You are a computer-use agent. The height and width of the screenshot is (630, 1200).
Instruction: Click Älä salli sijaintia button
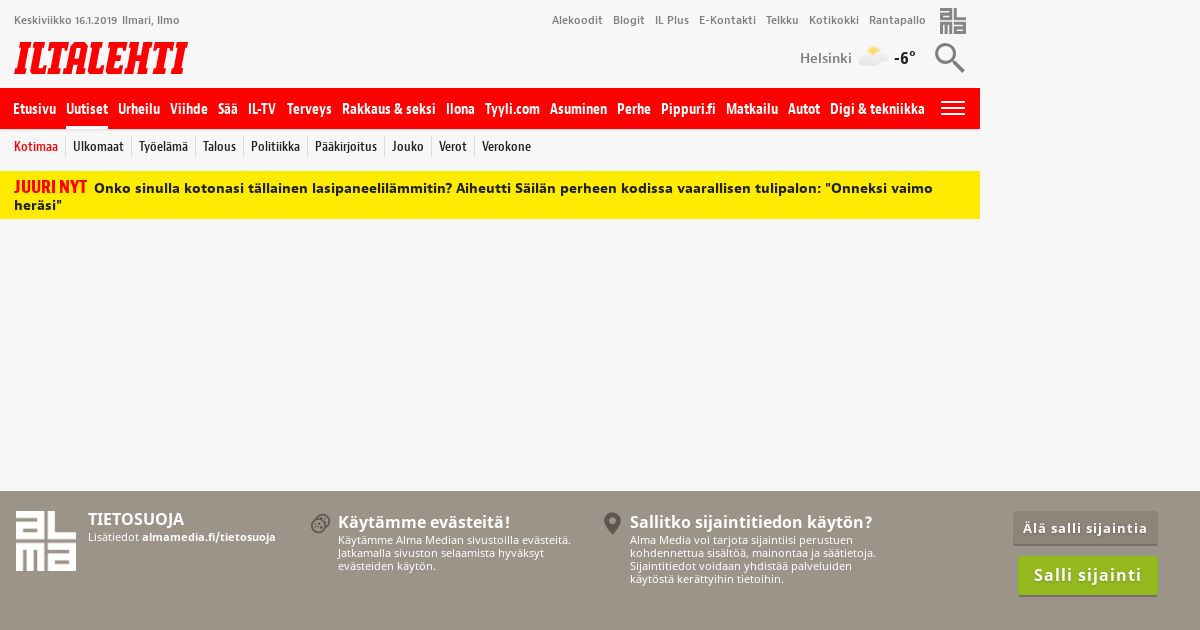click(x=1085, y=528)
